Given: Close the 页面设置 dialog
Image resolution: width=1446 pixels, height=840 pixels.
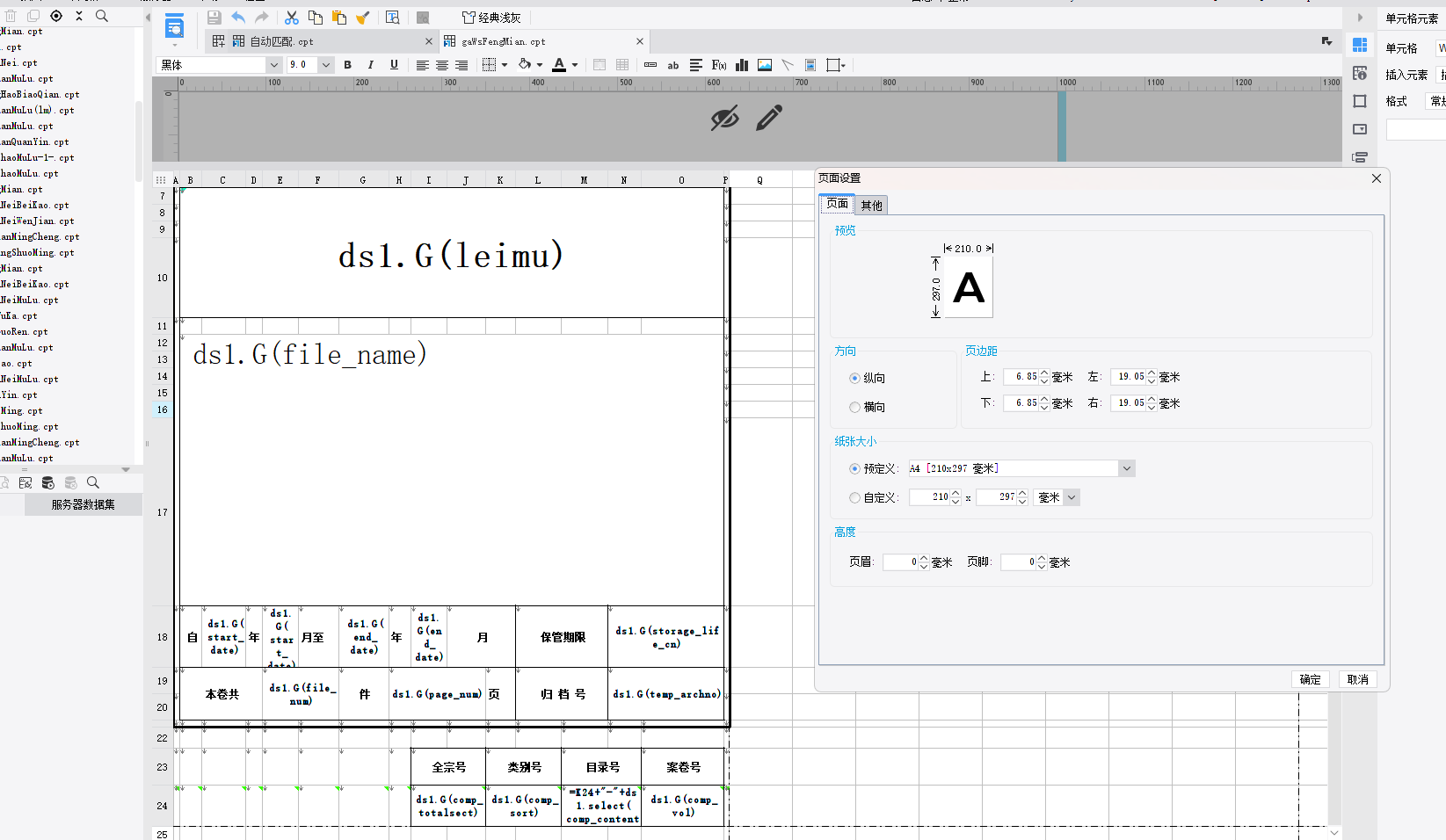Looking at the screenshot, I should coord(1377,178).
